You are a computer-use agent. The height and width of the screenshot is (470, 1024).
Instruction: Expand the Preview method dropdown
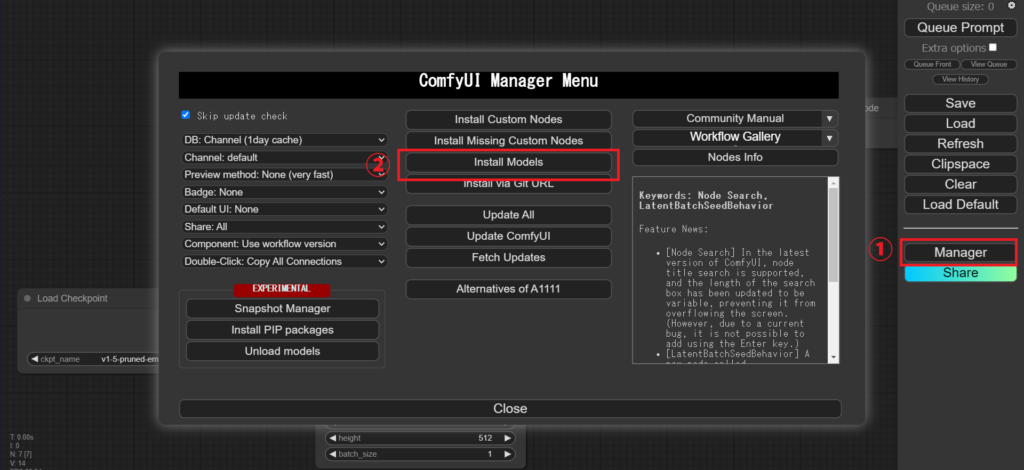tap(284, 175)
